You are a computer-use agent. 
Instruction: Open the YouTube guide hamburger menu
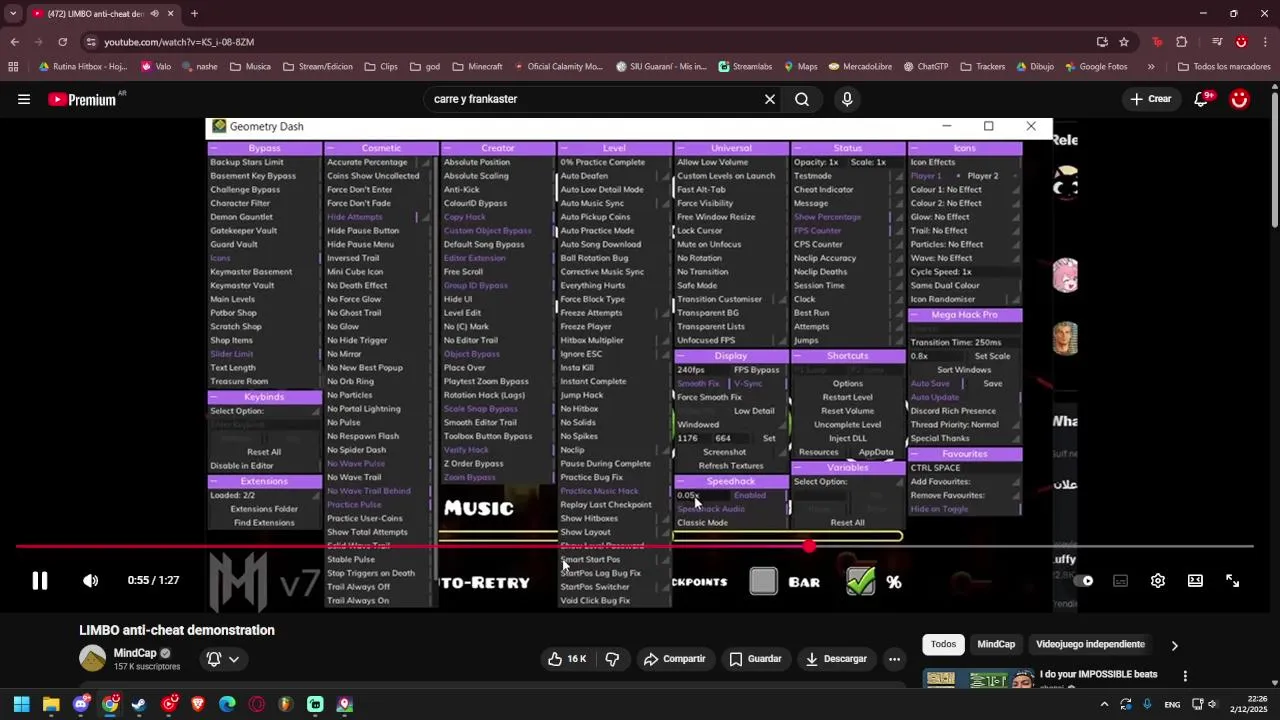[24, 99]
